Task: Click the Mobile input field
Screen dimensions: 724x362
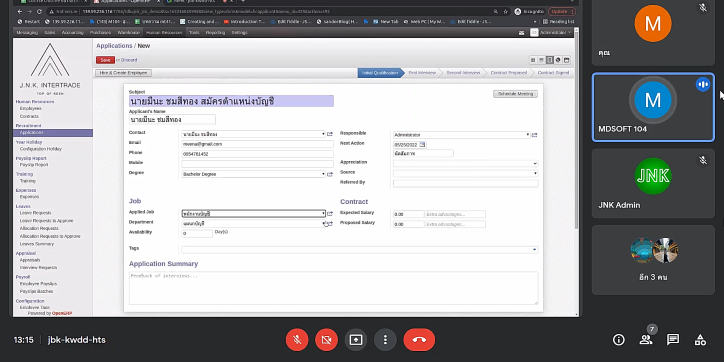Action: [x=257, y=164]
